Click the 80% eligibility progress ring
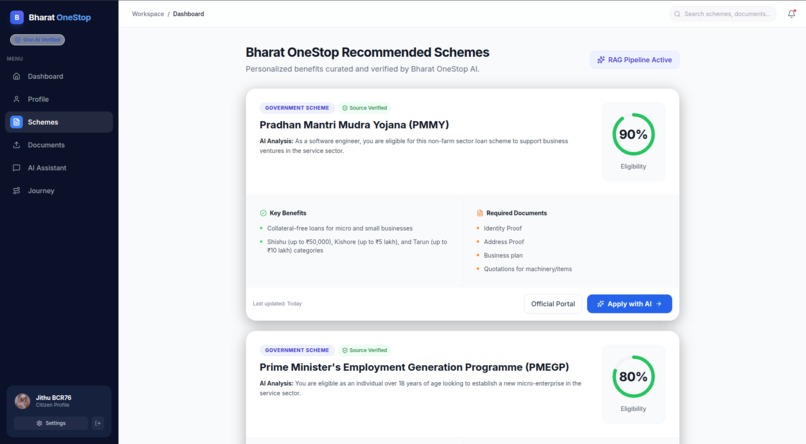Image resolution: width=806 pixels, height=444 pixels. [x=633, y=377]
